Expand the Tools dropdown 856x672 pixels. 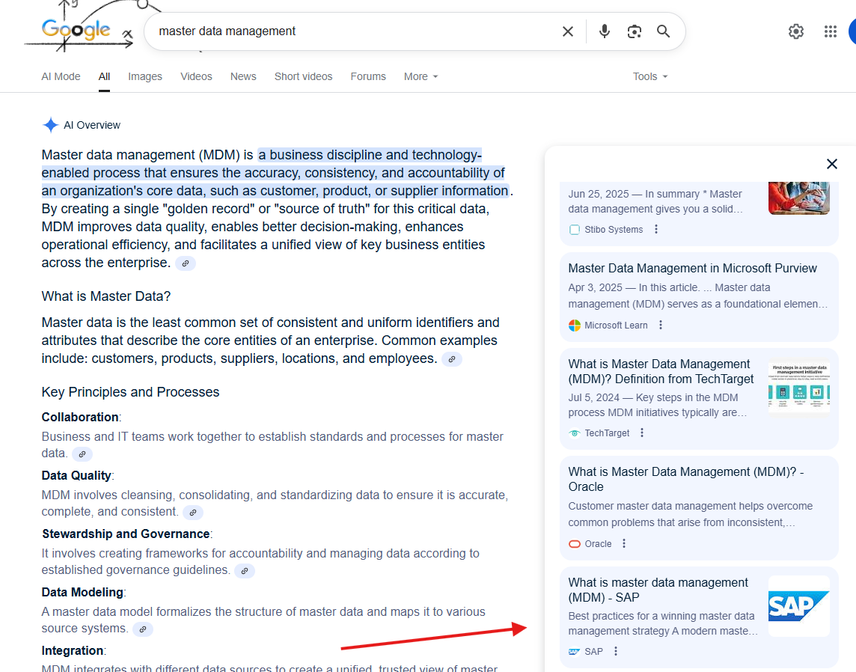[x=650, y=76]
